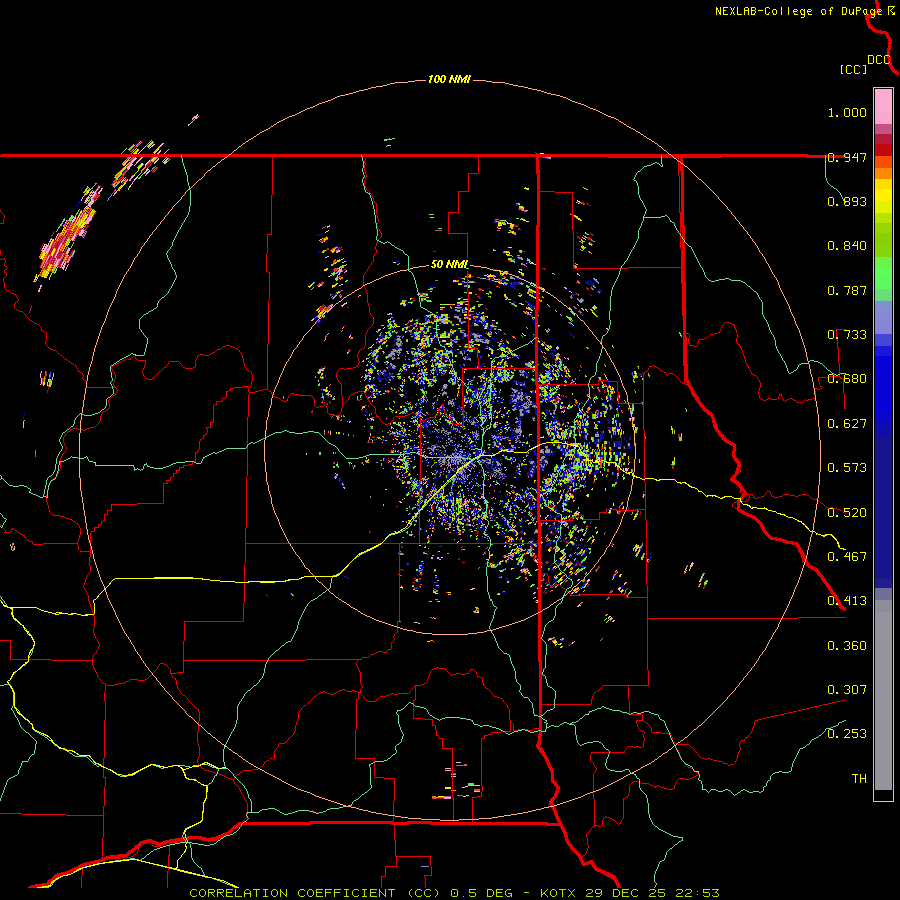The image size is (900, 900).
Task: Pick the pink swatch atop the color bar
Action: (x=883, y=107)
